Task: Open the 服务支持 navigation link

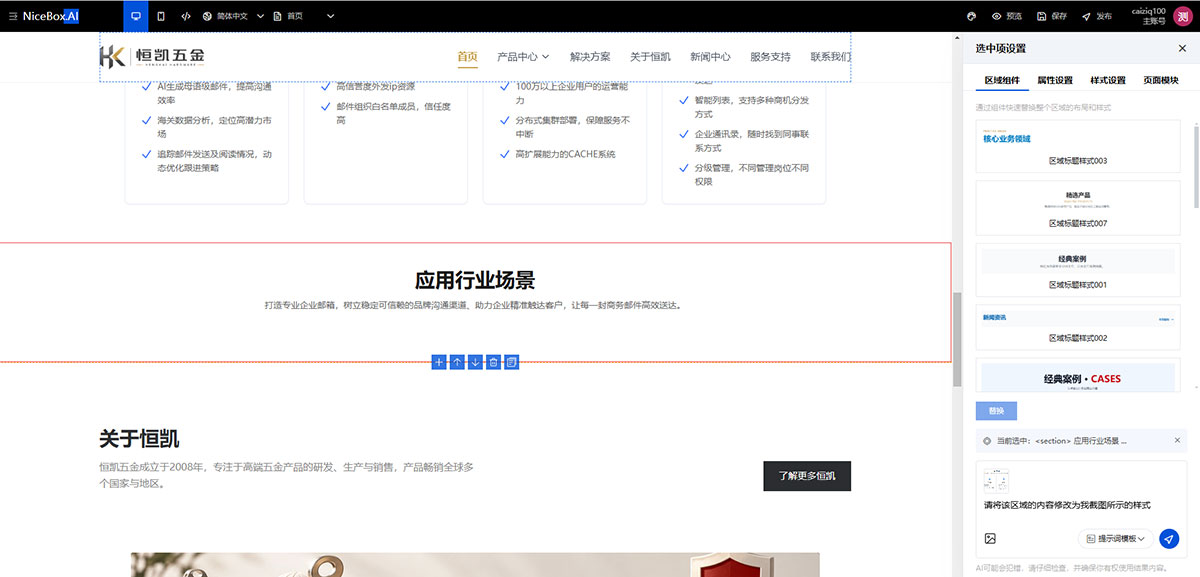Action: 770,57
